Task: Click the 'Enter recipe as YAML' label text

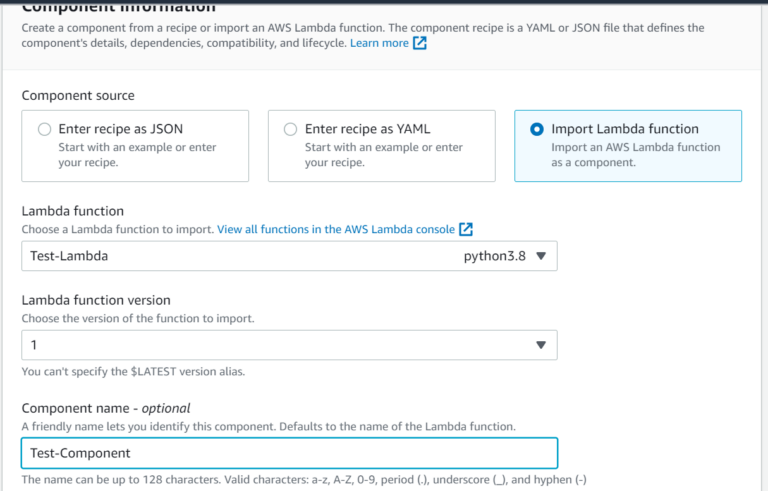Action: 367,129
